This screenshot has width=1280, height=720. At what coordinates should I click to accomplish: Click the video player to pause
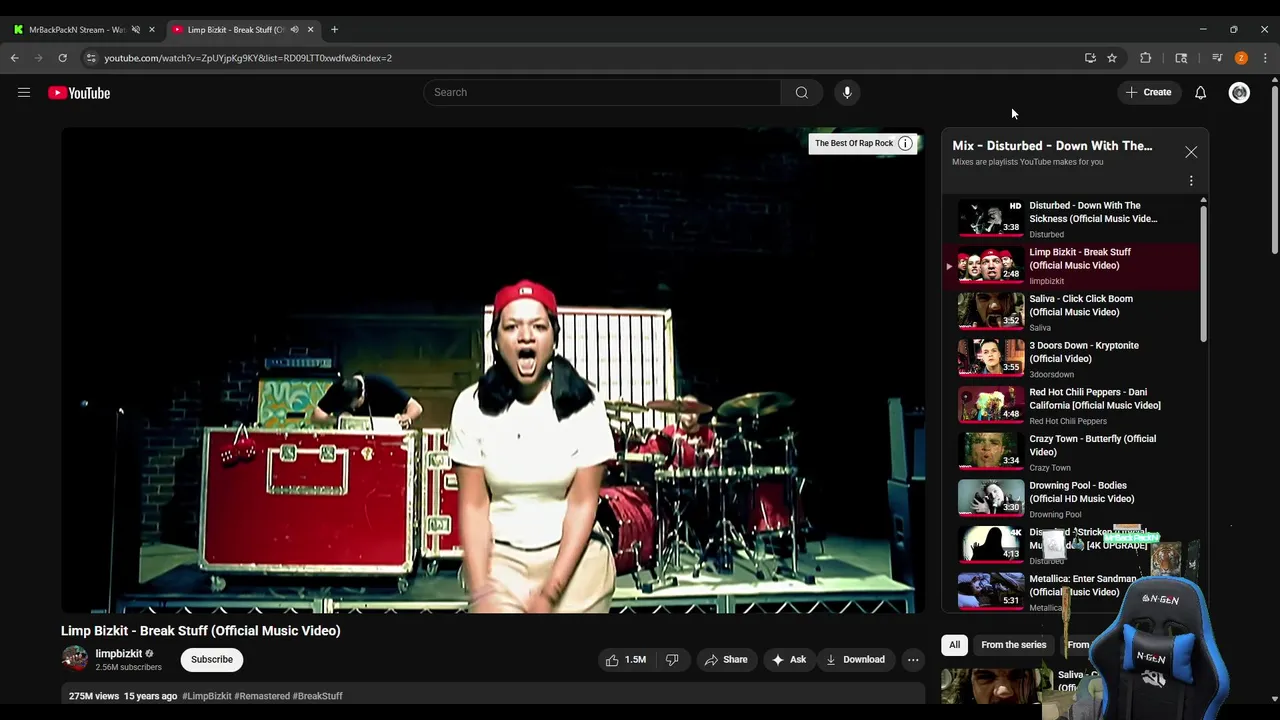[x=493, y=370]
